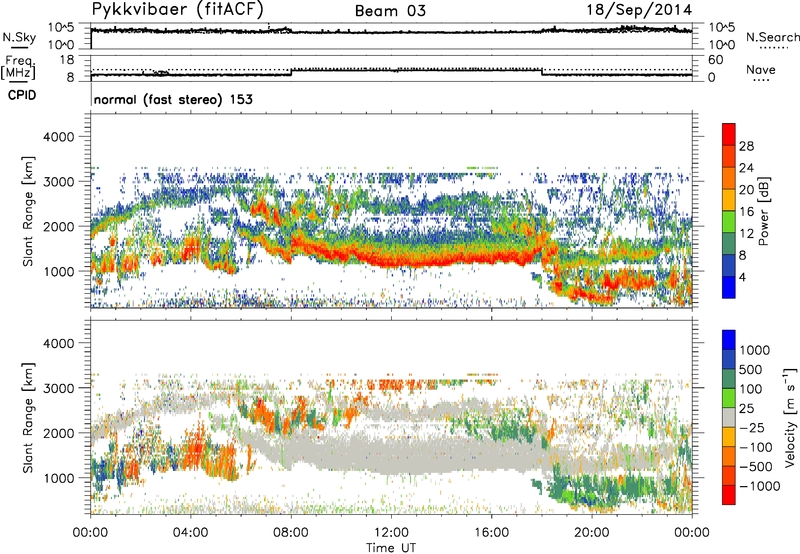Click the '16:00' time tick label
The width and height of the screenshot is (800, 554).
click(491, 533)
